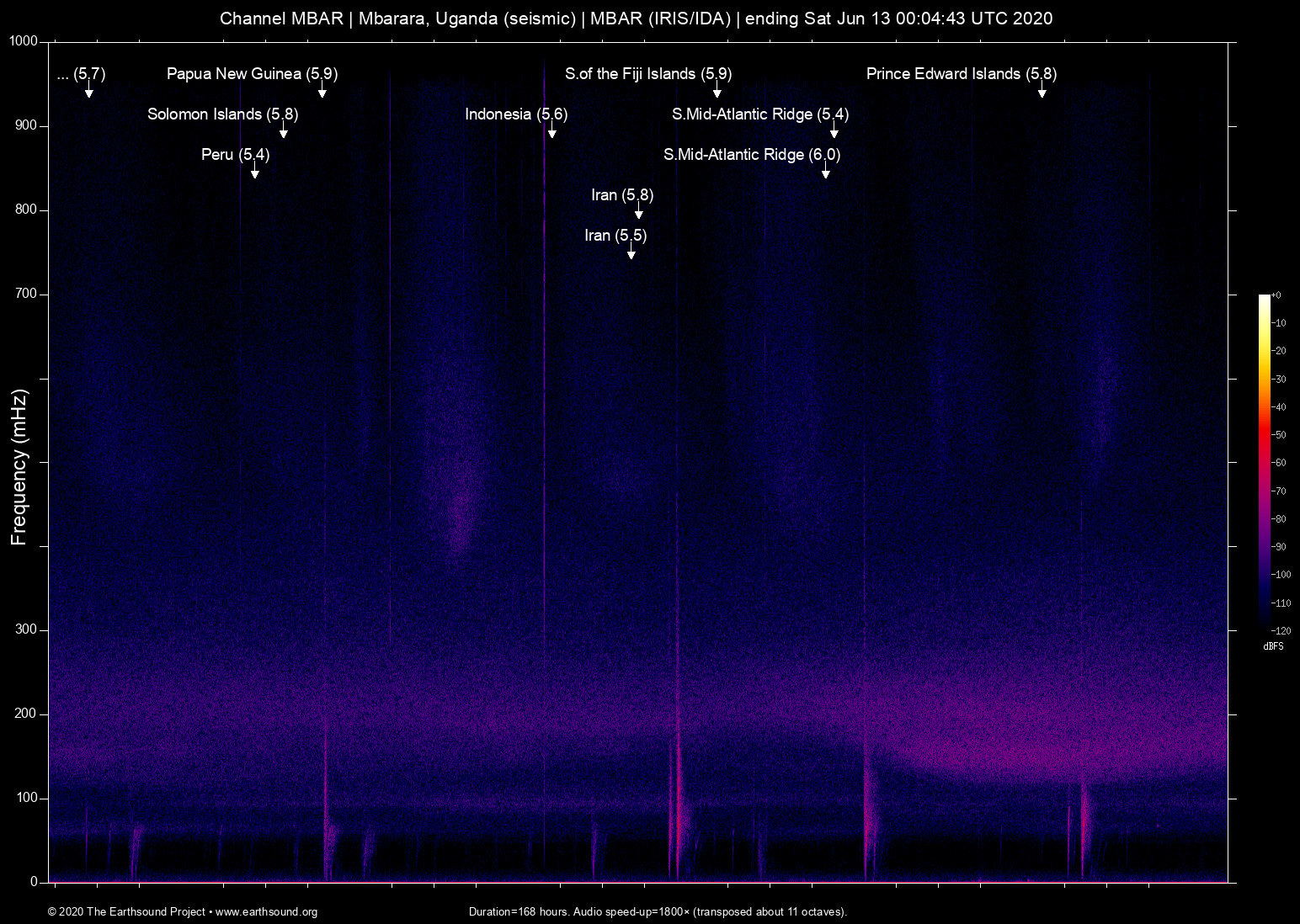The image size is (1300, 924).
Task: Click the dBFS color scale bar
Action: coord(1265,463)
